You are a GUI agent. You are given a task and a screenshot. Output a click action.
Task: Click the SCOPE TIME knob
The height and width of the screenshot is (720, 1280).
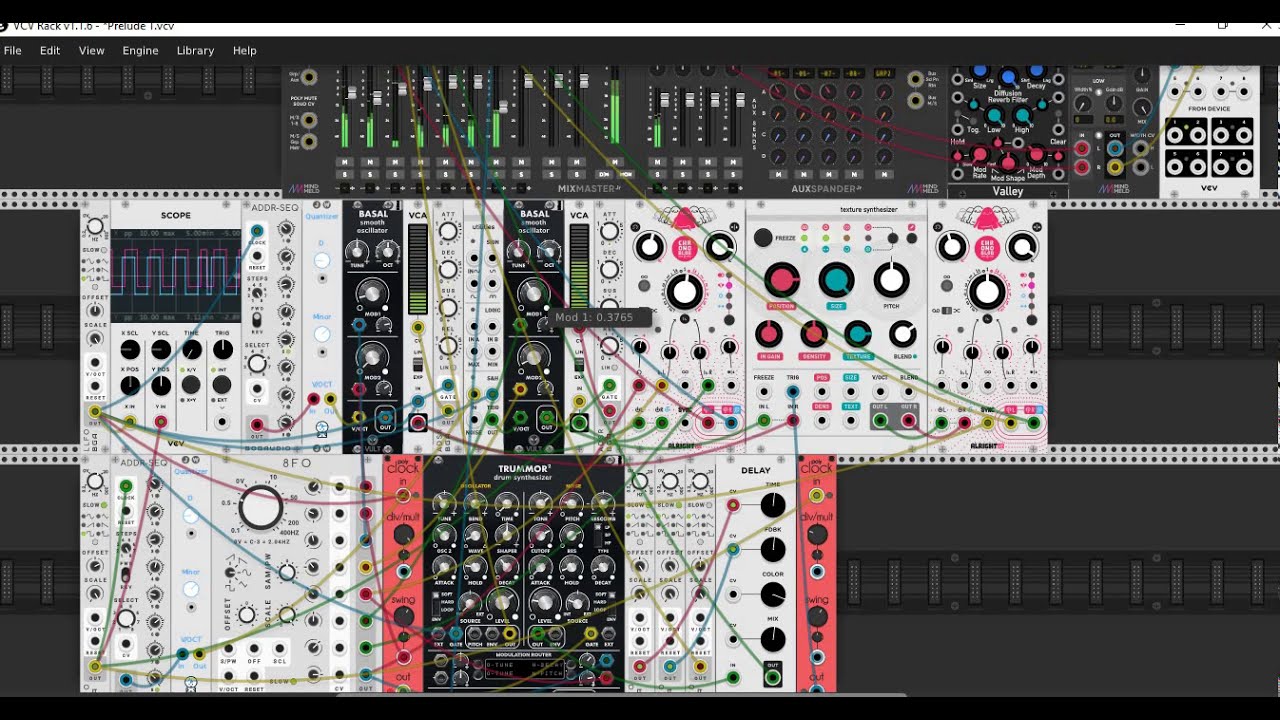tap(191, 350)
